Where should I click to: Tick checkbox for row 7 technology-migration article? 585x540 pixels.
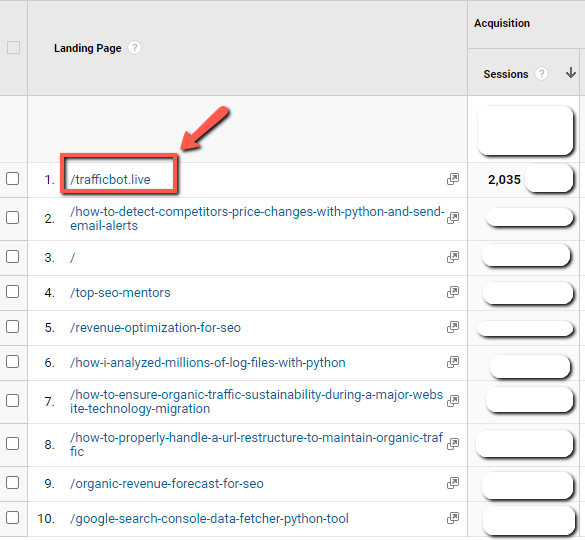(12, 400)
